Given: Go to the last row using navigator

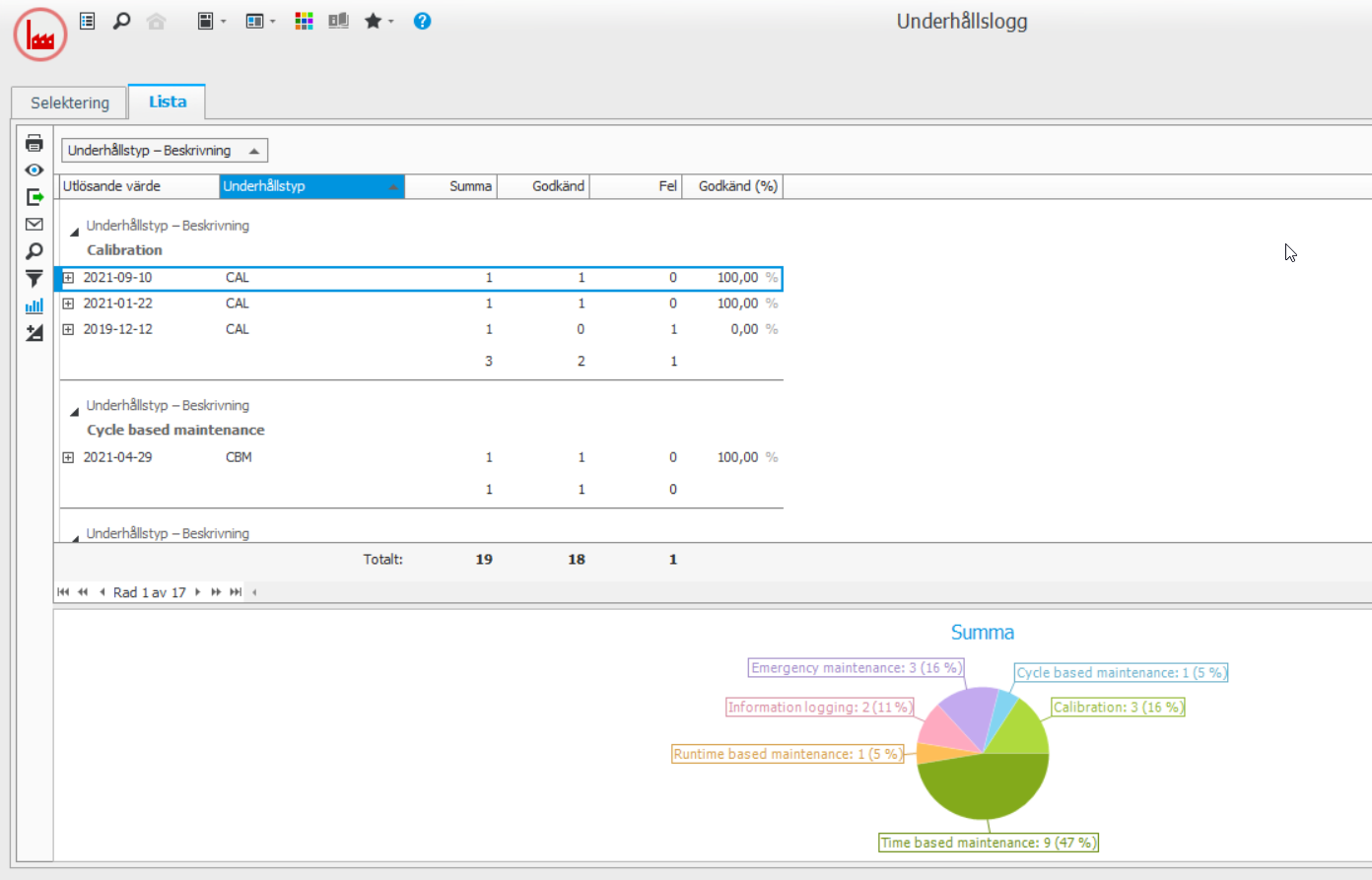Looking at the screenshot, I should click(236, 592).
